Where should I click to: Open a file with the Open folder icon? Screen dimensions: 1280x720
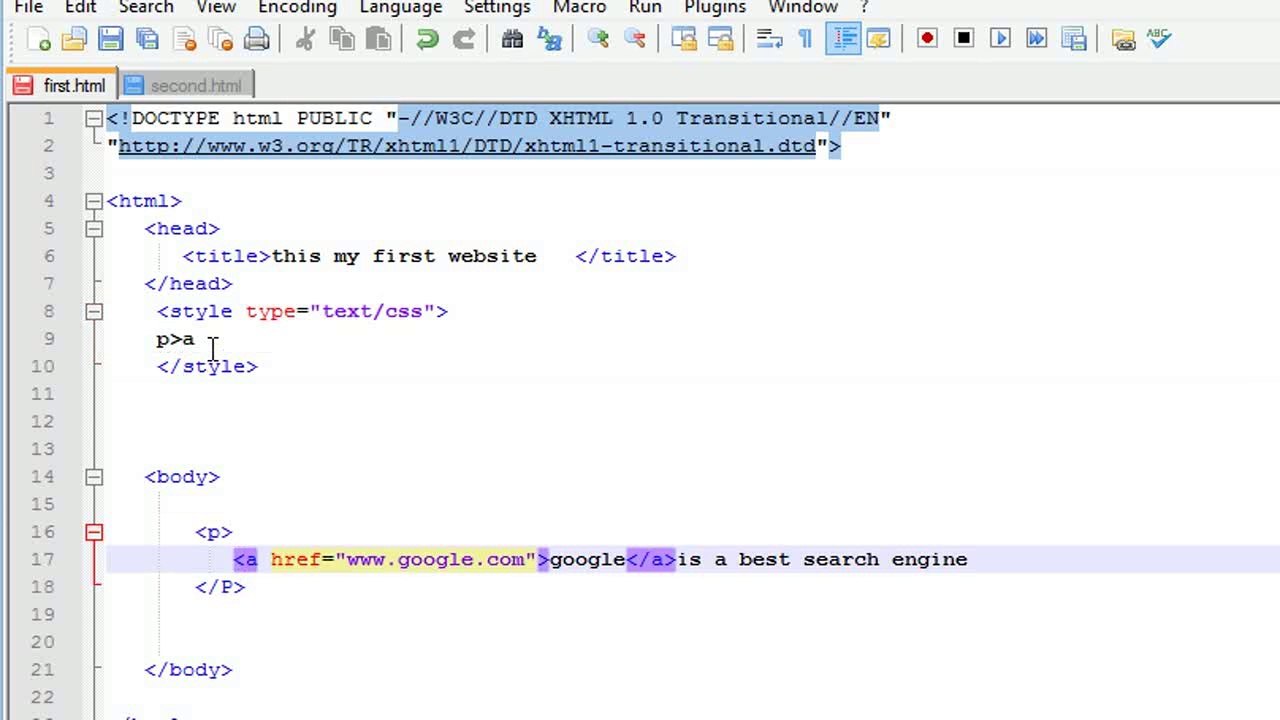[74, 39]
